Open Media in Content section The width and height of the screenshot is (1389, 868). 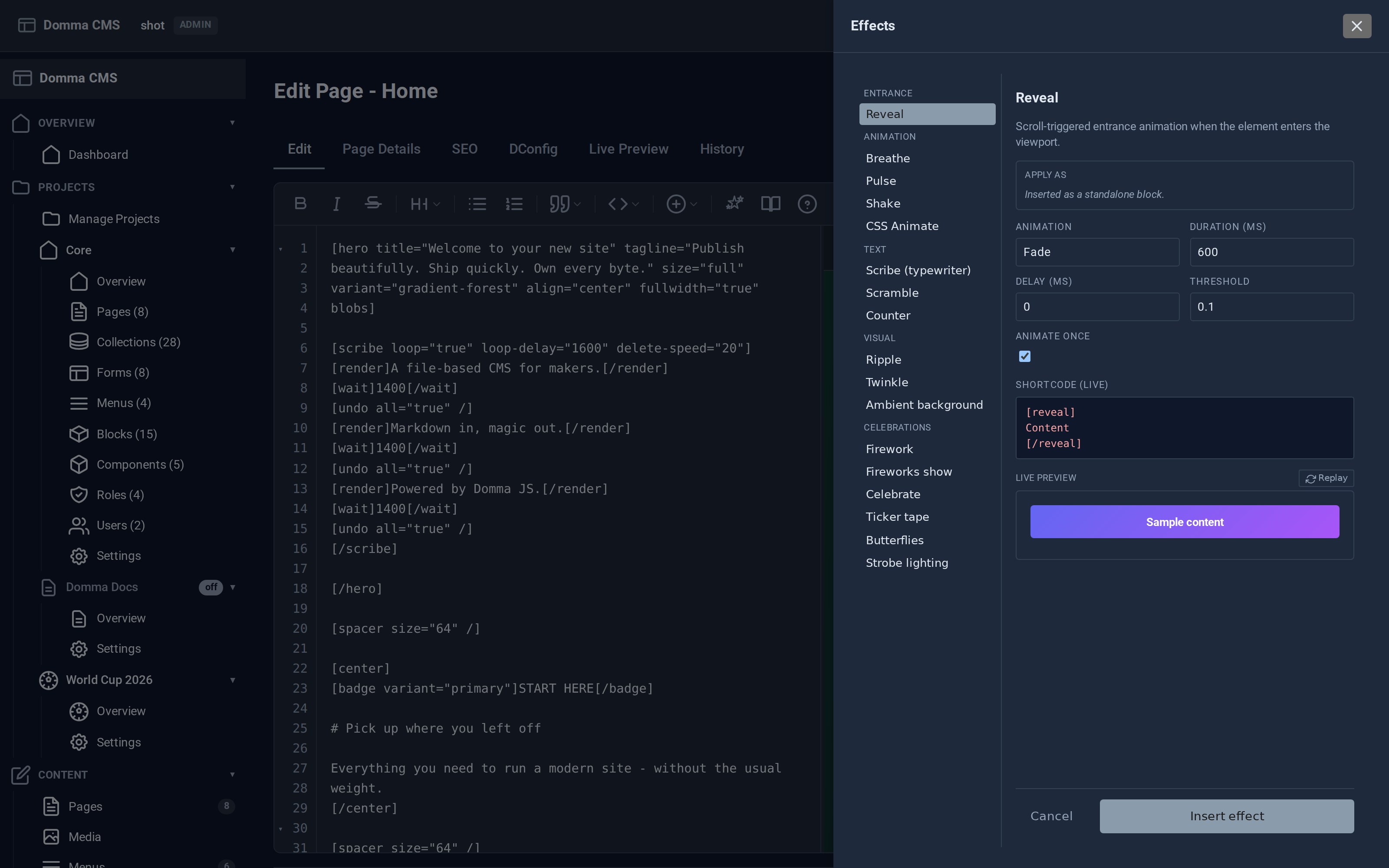pyautogui.click(x=84, y=837)
